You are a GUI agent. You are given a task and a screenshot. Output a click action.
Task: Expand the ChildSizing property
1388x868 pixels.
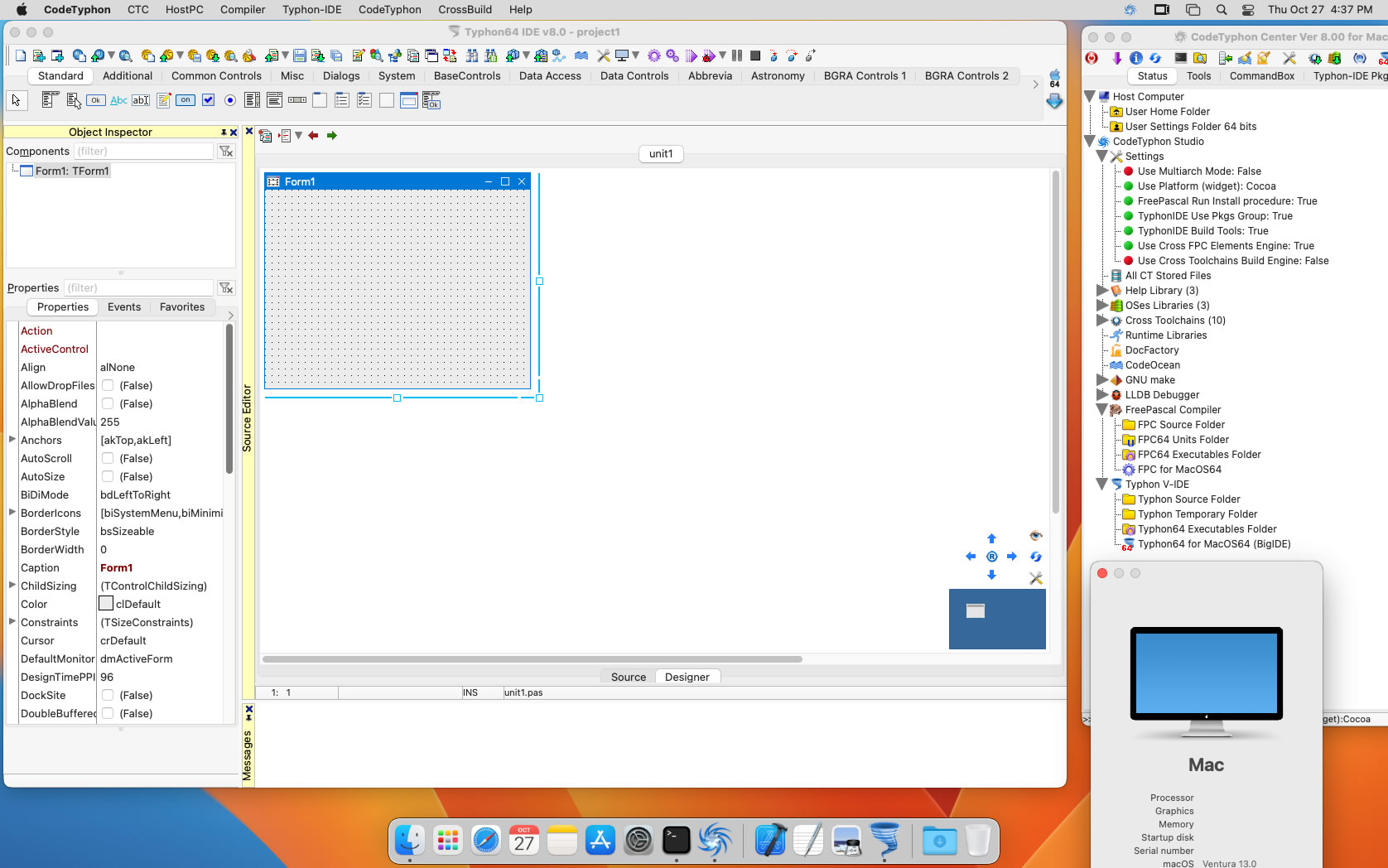12,585
